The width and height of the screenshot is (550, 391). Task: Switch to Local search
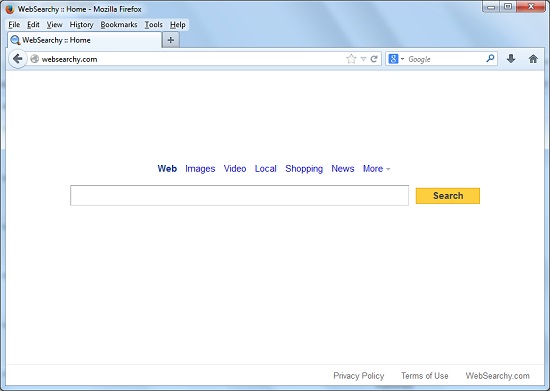(266, 169)
